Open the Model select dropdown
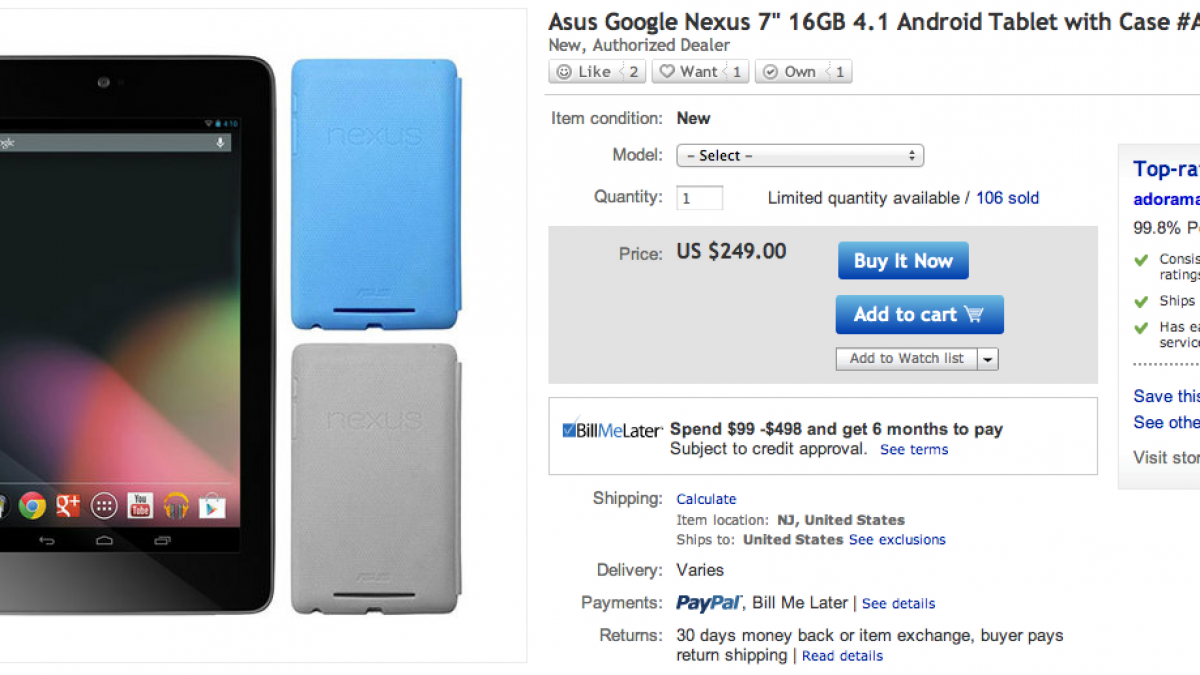Image resolution: width=1200 pixels, height=675 pixels. [800, 156]
